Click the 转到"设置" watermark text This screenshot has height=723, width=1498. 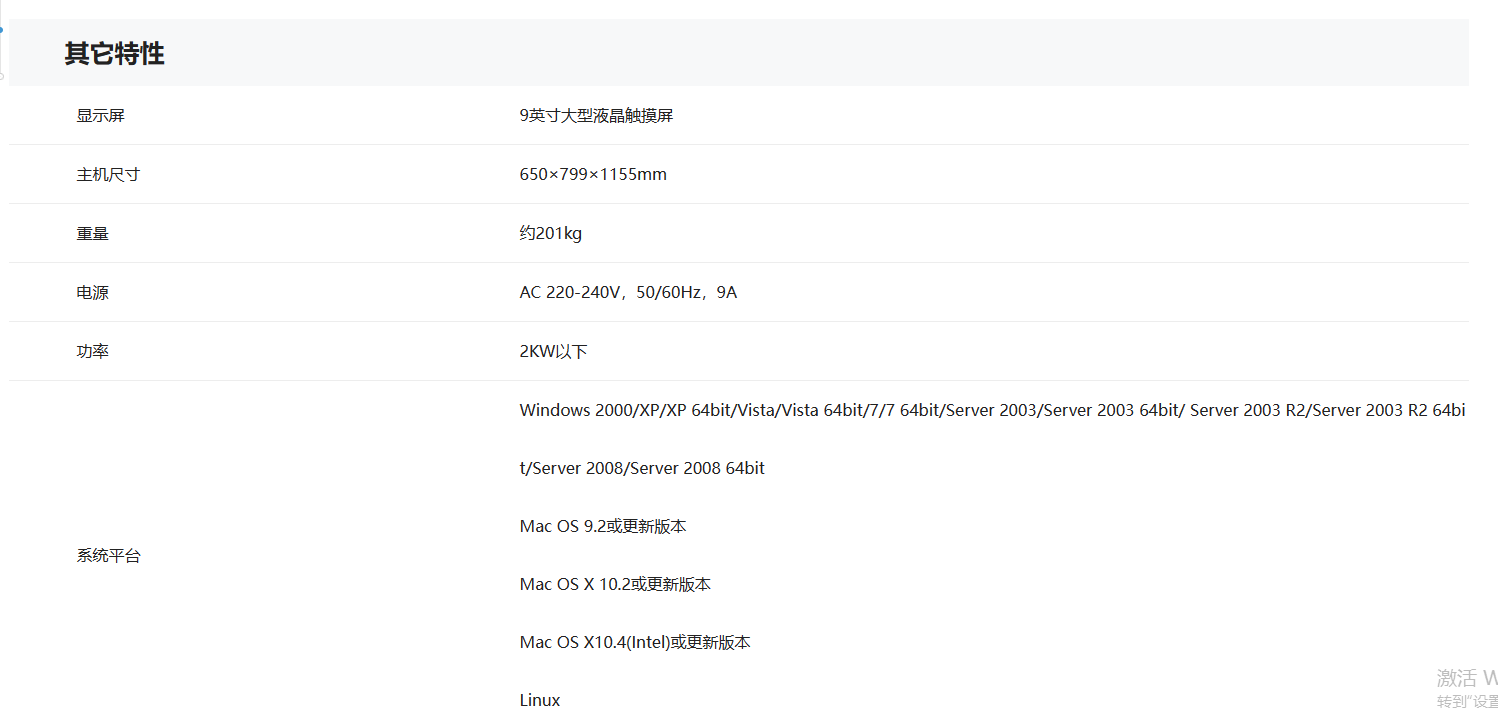[1467, 702]
